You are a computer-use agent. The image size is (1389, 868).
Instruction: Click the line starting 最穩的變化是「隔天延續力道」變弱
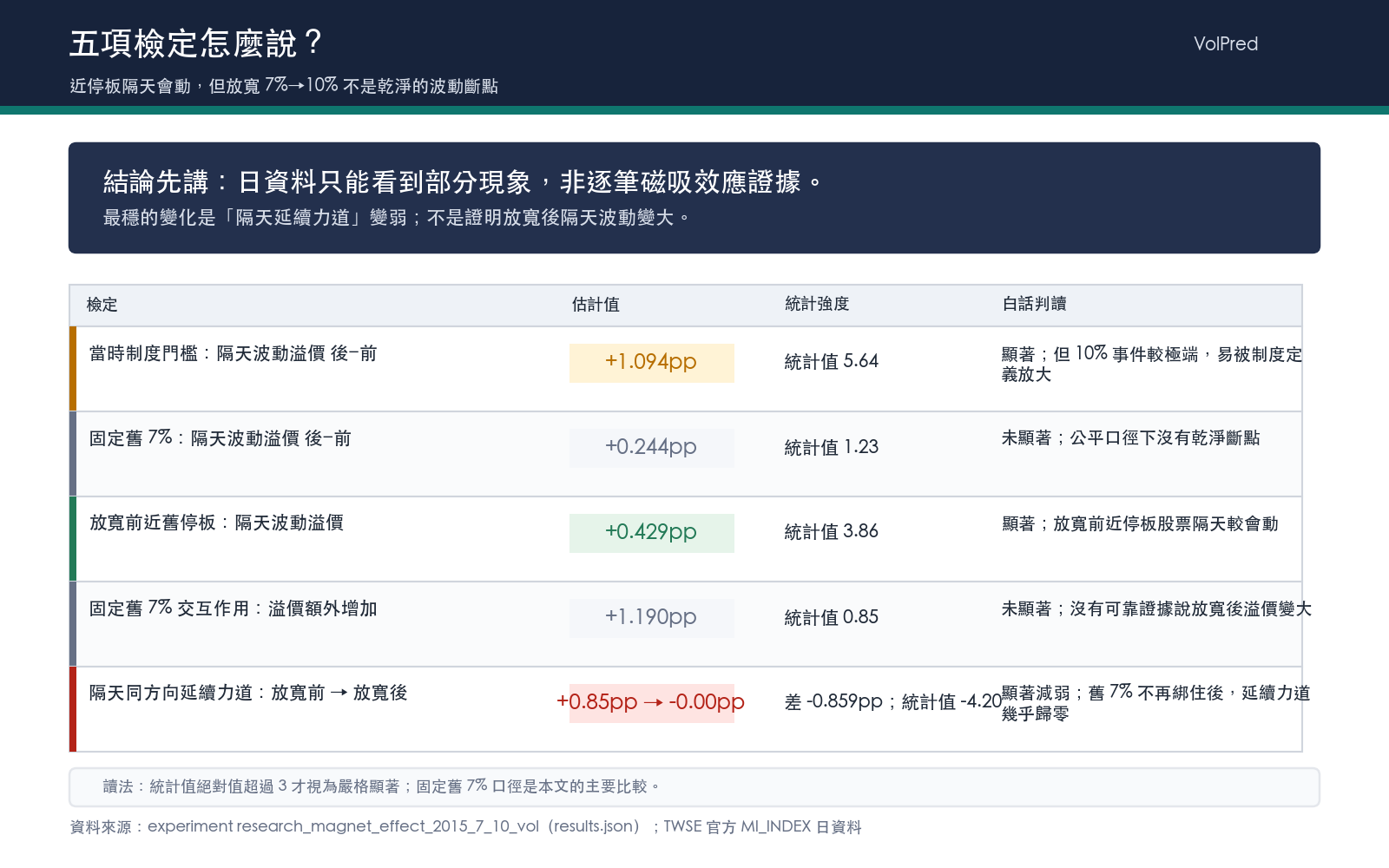396,218
